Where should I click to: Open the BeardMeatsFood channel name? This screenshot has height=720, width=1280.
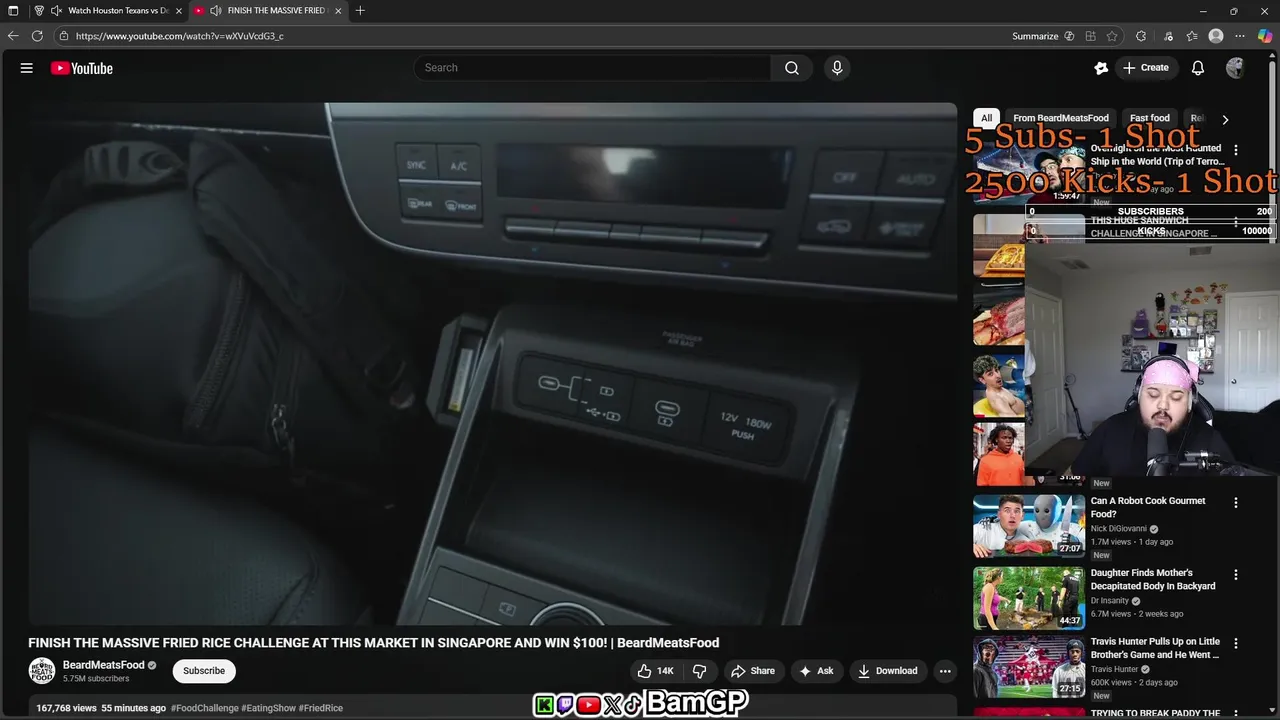coord(104,665)
